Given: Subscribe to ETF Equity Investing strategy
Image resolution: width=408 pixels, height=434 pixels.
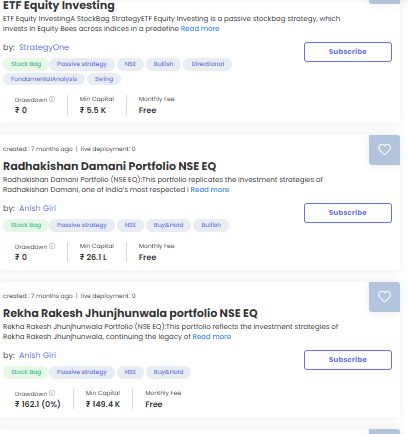Looking at the screenshot, I should click(348, 52).
